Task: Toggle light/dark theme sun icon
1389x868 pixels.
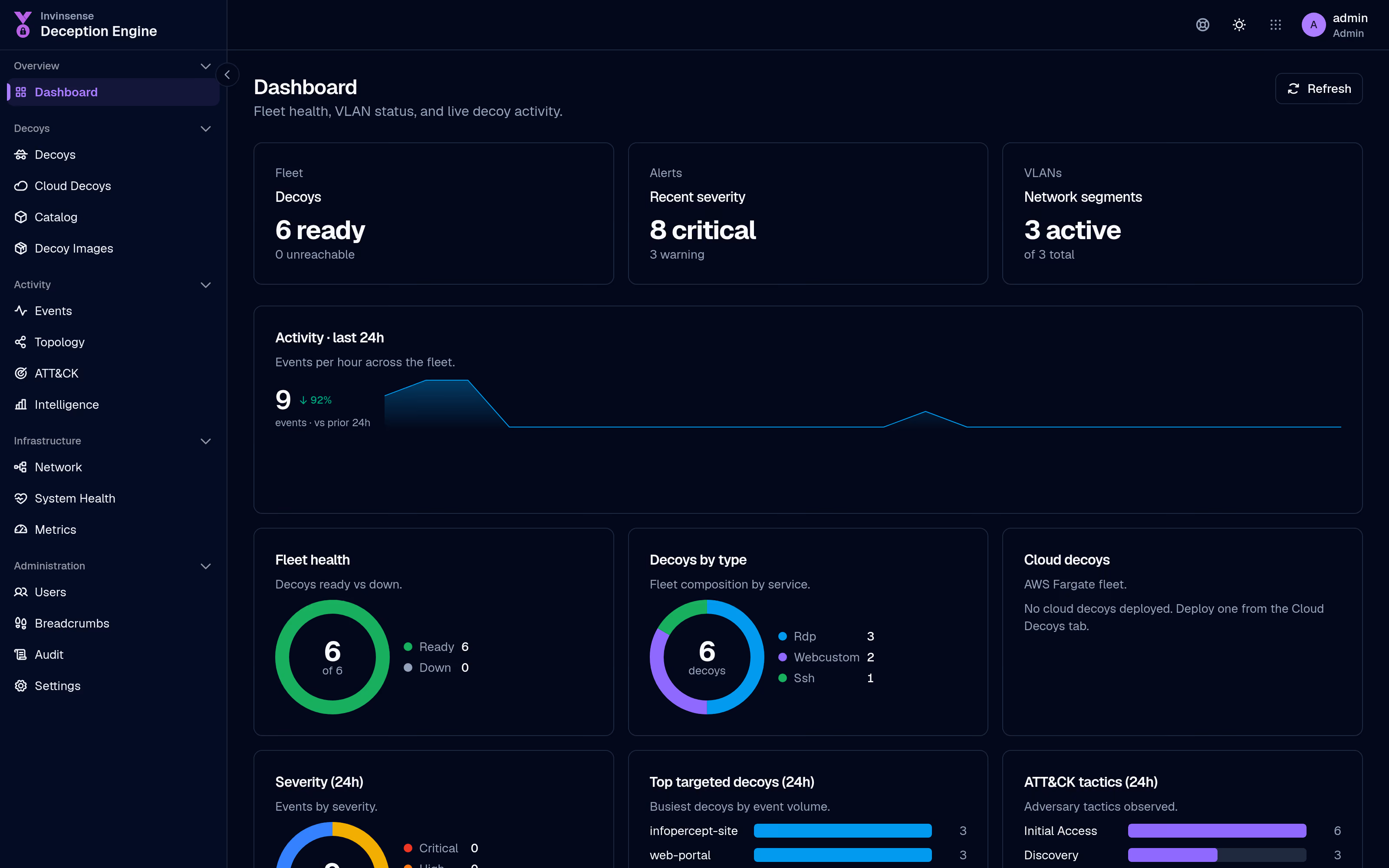Action: [x=1239, y=25]
